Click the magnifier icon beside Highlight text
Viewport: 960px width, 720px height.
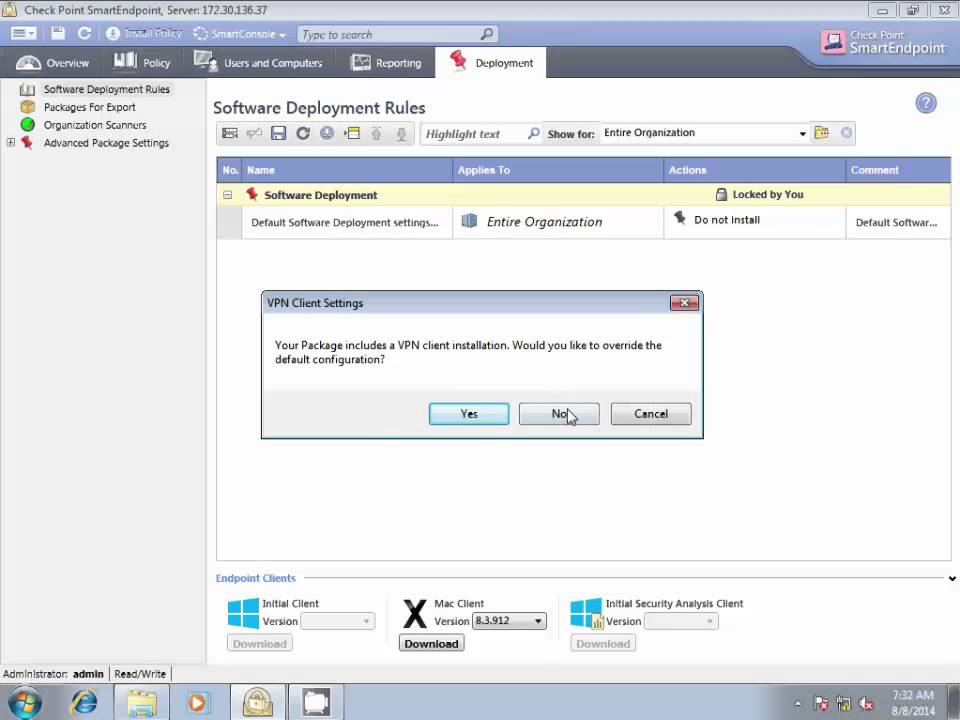point(533,133)
